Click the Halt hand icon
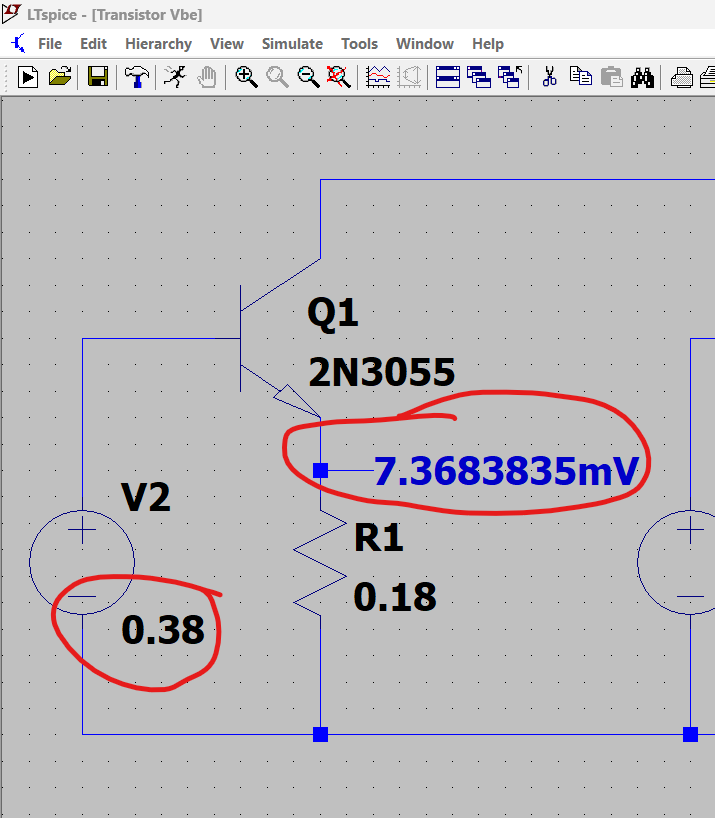Image resolution: width=715 pixels, height=818 pixels. (207, 77)
